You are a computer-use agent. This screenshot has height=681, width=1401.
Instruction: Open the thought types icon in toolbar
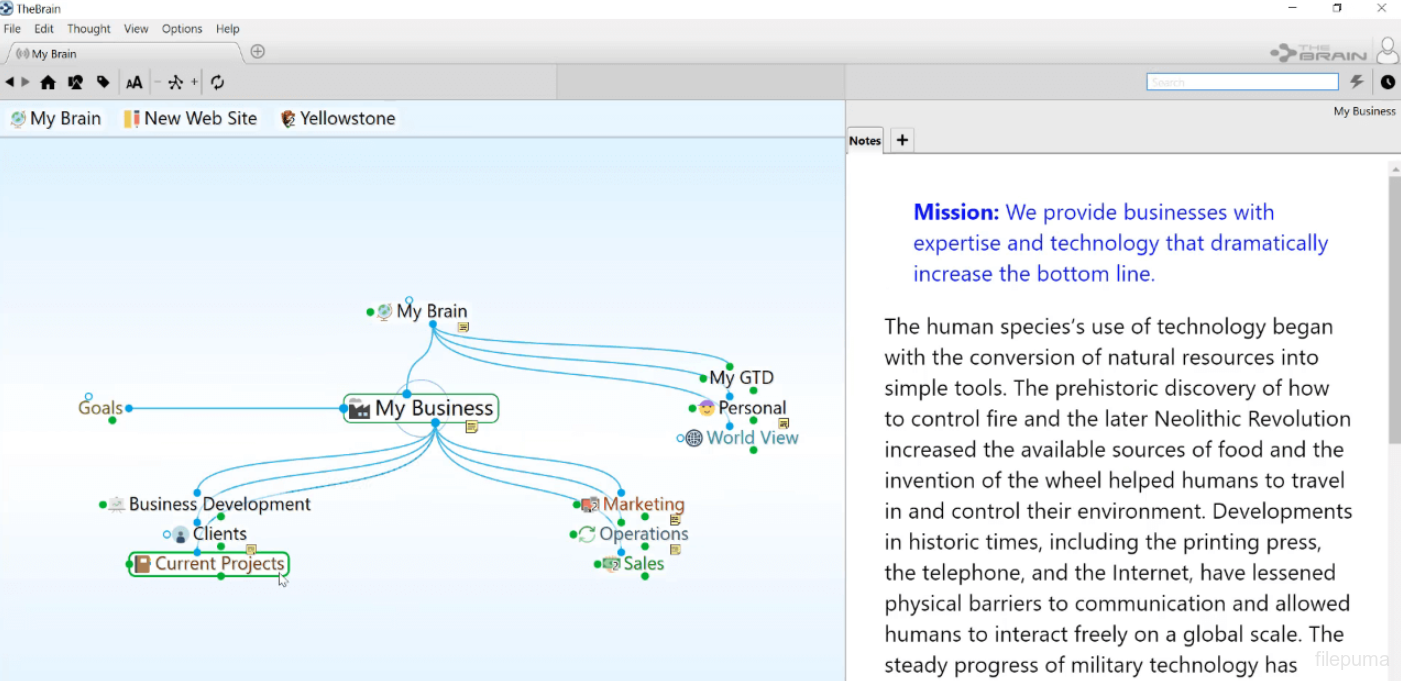75,83
